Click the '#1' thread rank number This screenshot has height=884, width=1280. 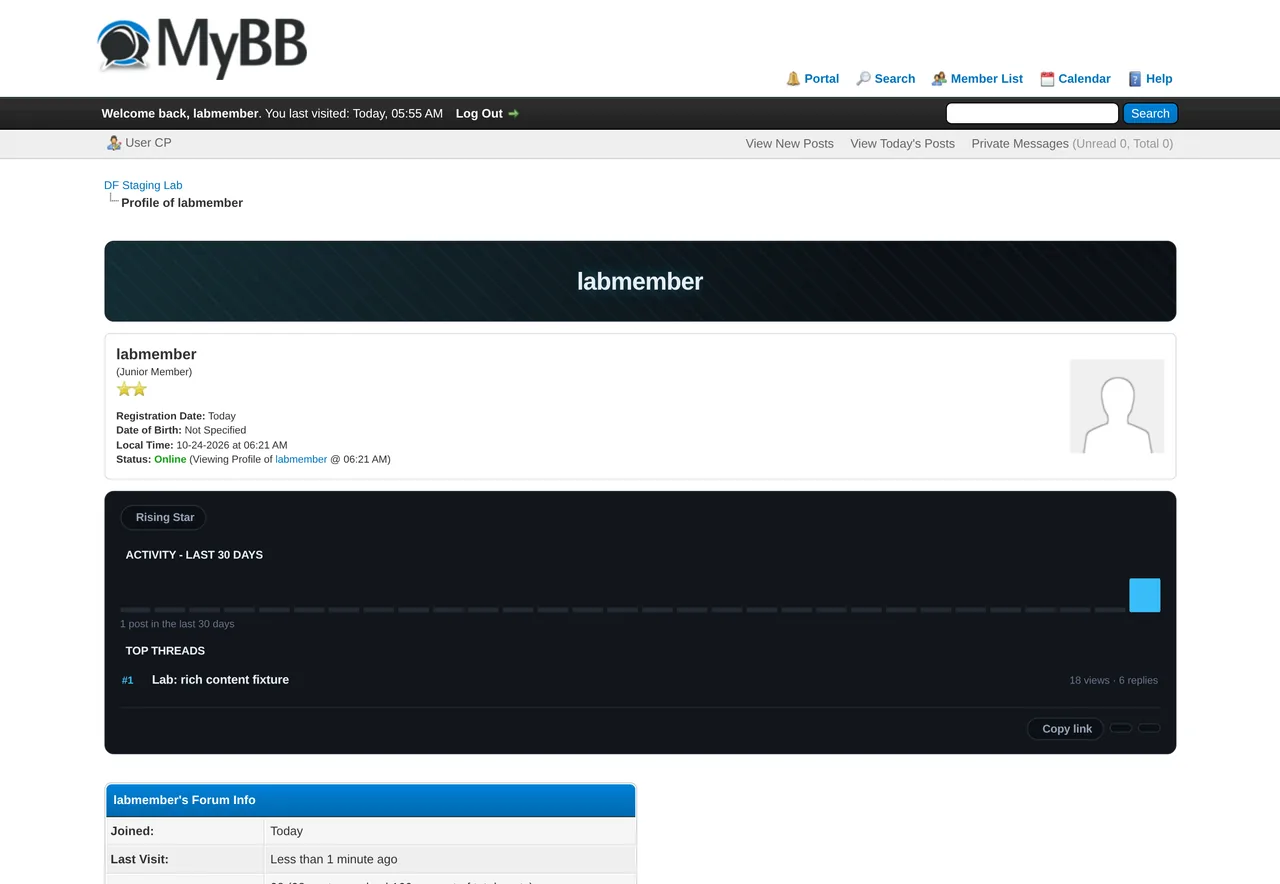pyautogui.click(x=128, y=681)
